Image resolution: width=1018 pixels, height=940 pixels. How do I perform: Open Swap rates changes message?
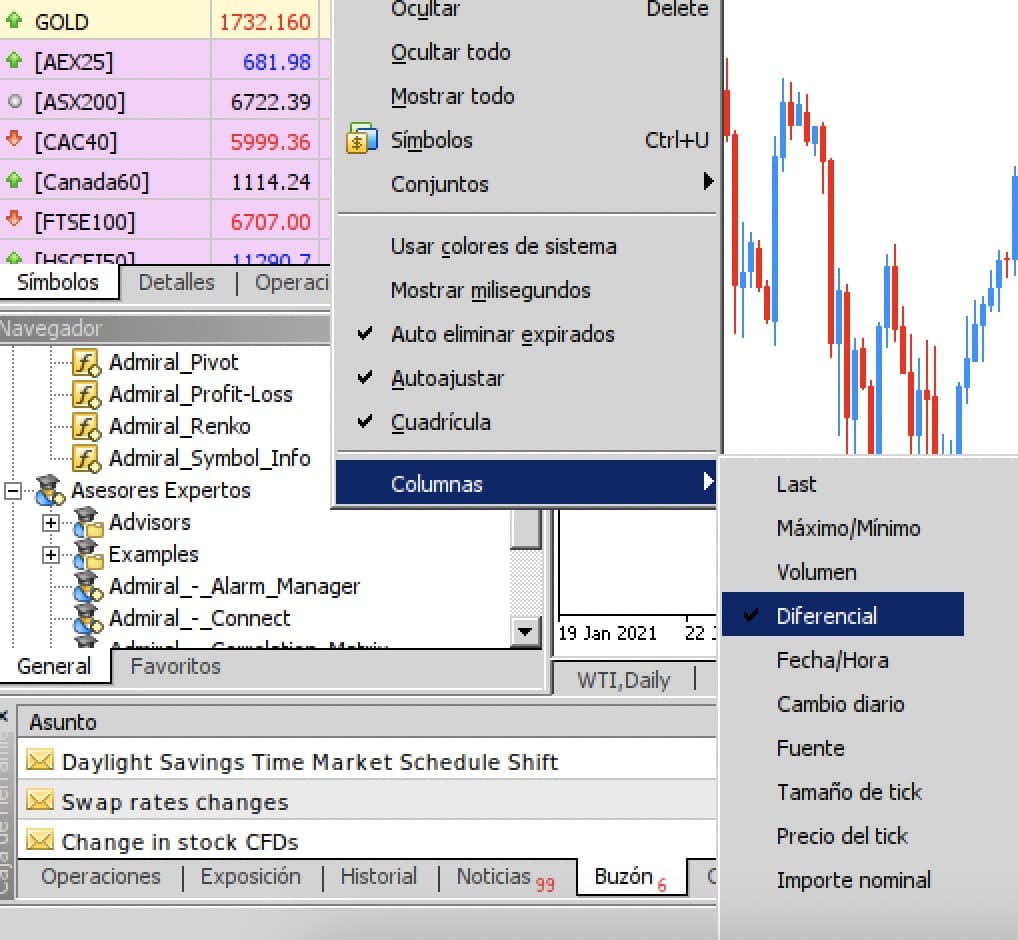tap(367, 801)
